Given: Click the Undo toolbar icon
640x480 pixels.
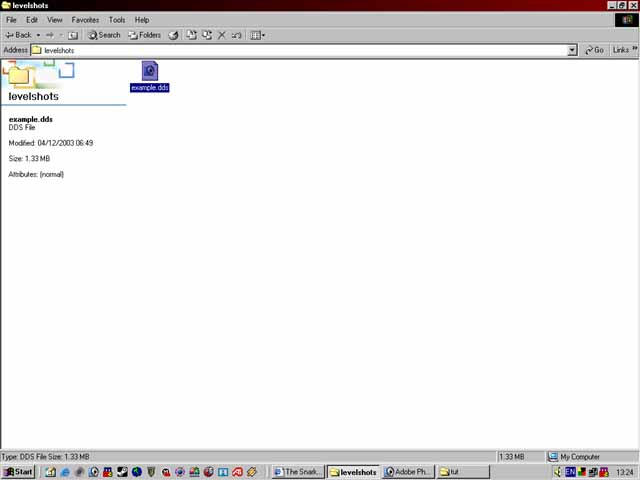Looking at the screenshot, I should pyautogui.click(x=237, y=35).
